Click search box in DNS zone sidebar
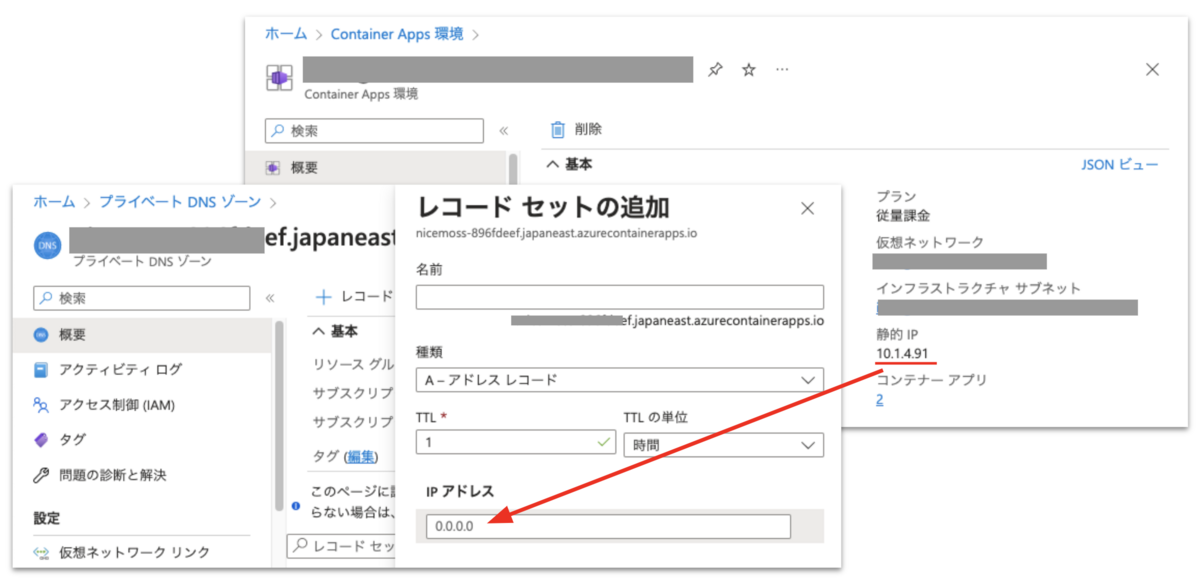This screenshot has width=1200, height=584. [142, 298]
